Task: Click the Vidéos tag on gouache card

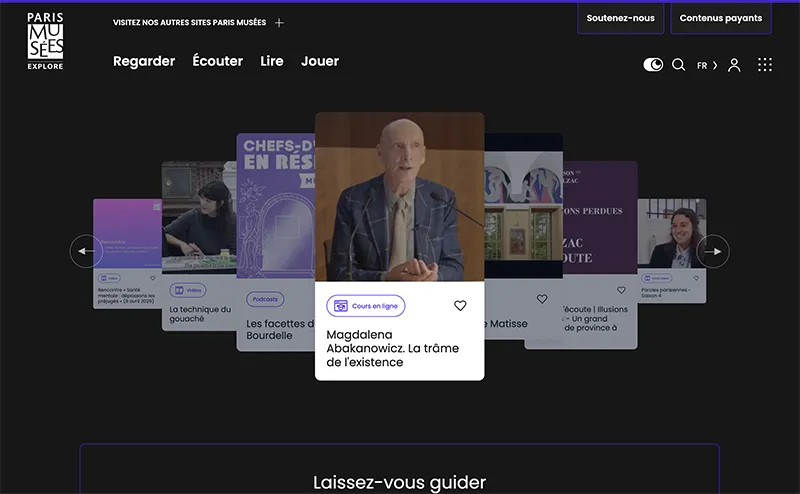Action: click(188, 290)
